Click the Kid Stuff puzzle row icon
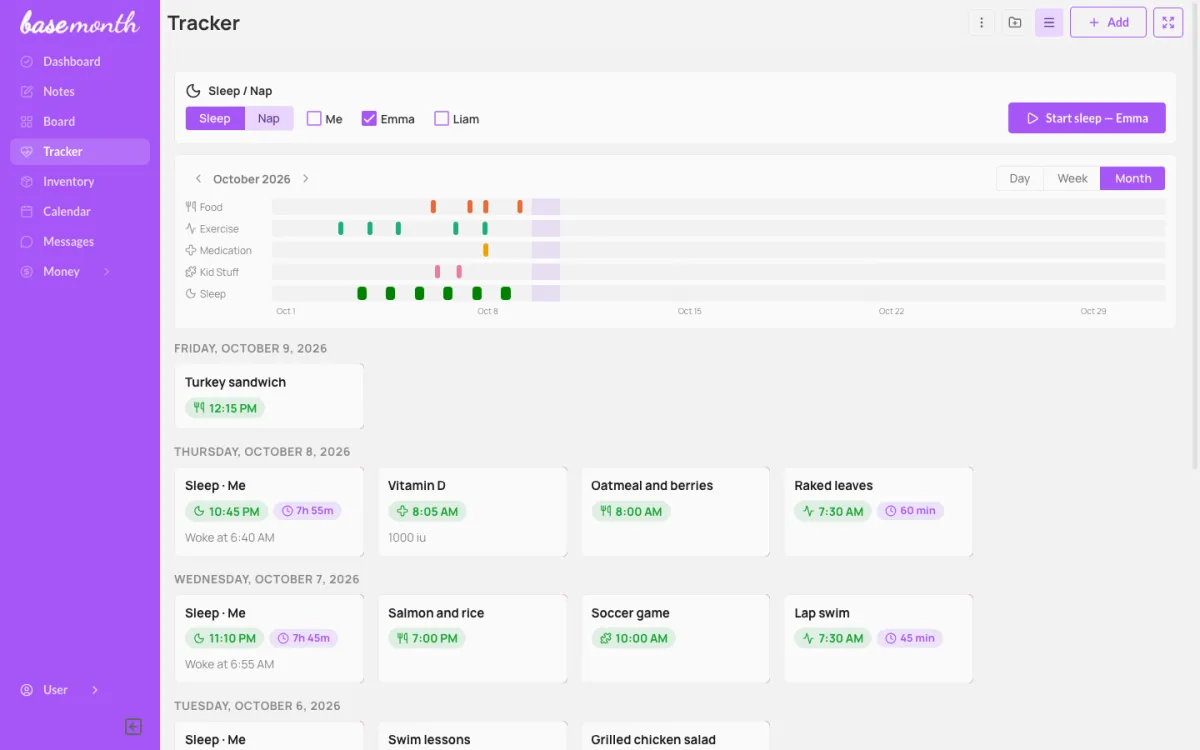Screen dimensions: 1200x750 191,272
